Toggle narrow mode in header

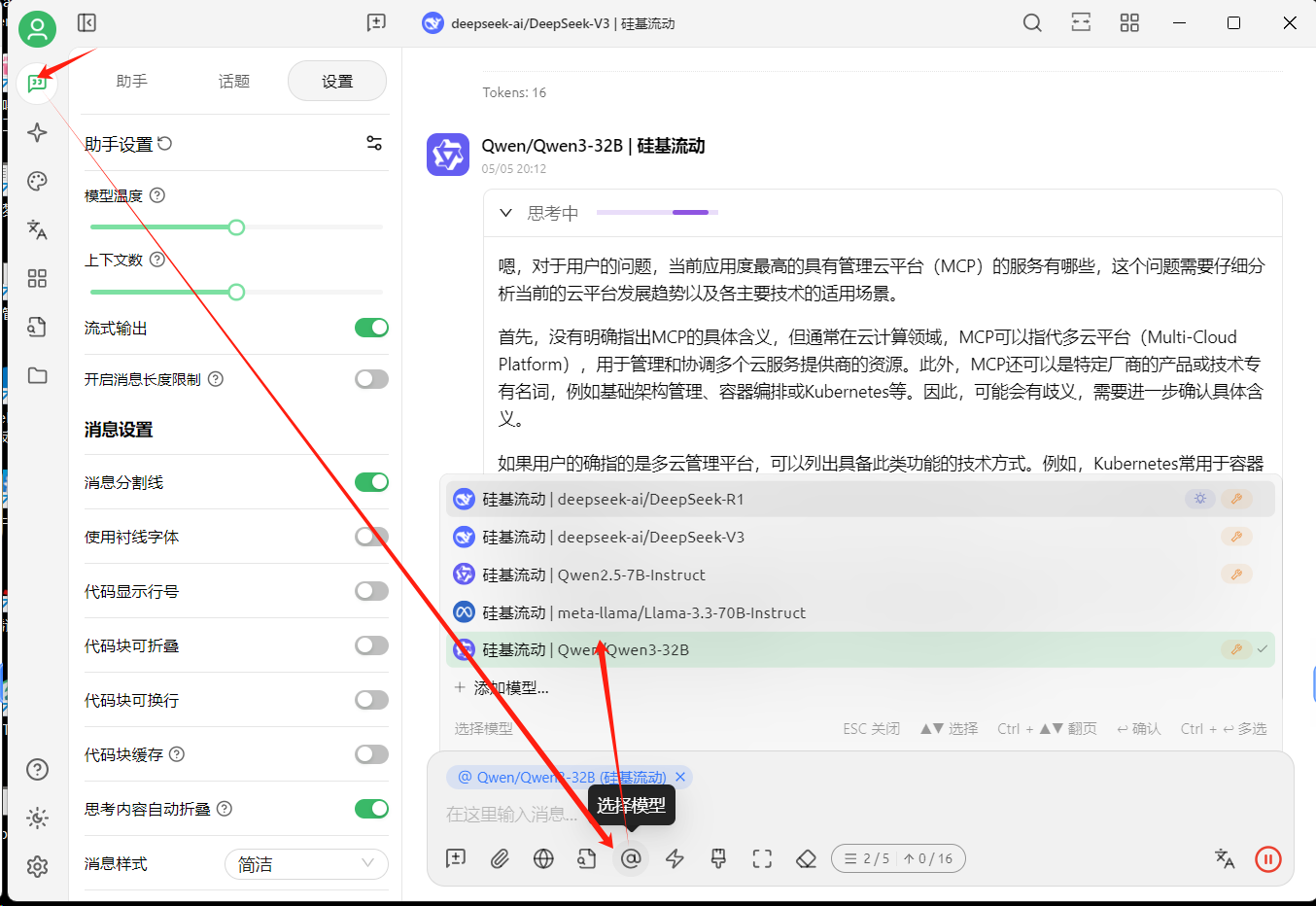(1081, 22)
